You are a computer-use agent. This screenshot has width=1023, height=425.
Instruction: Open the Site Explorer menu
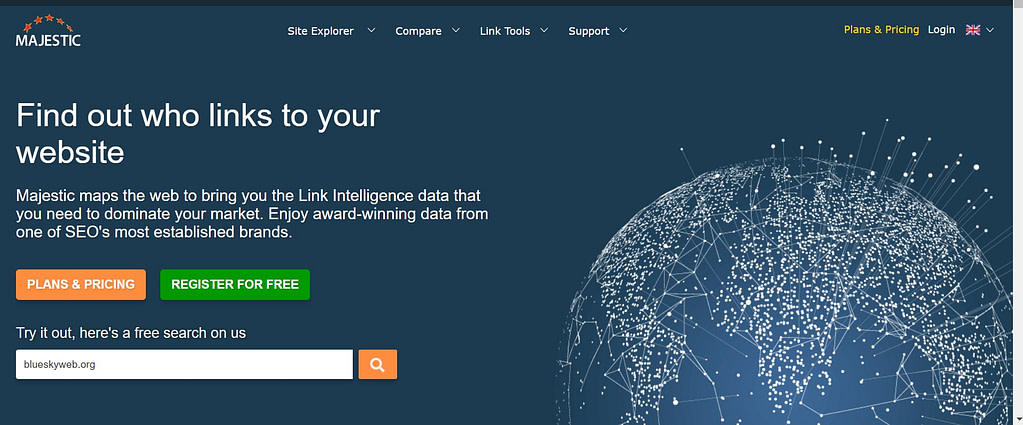tap(320, 31)
